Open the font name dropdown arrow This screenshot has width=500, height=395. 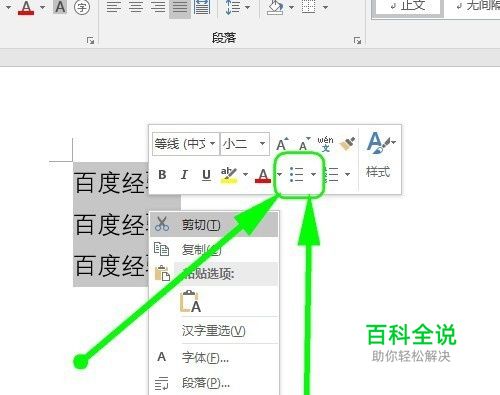tap(212, 144)
